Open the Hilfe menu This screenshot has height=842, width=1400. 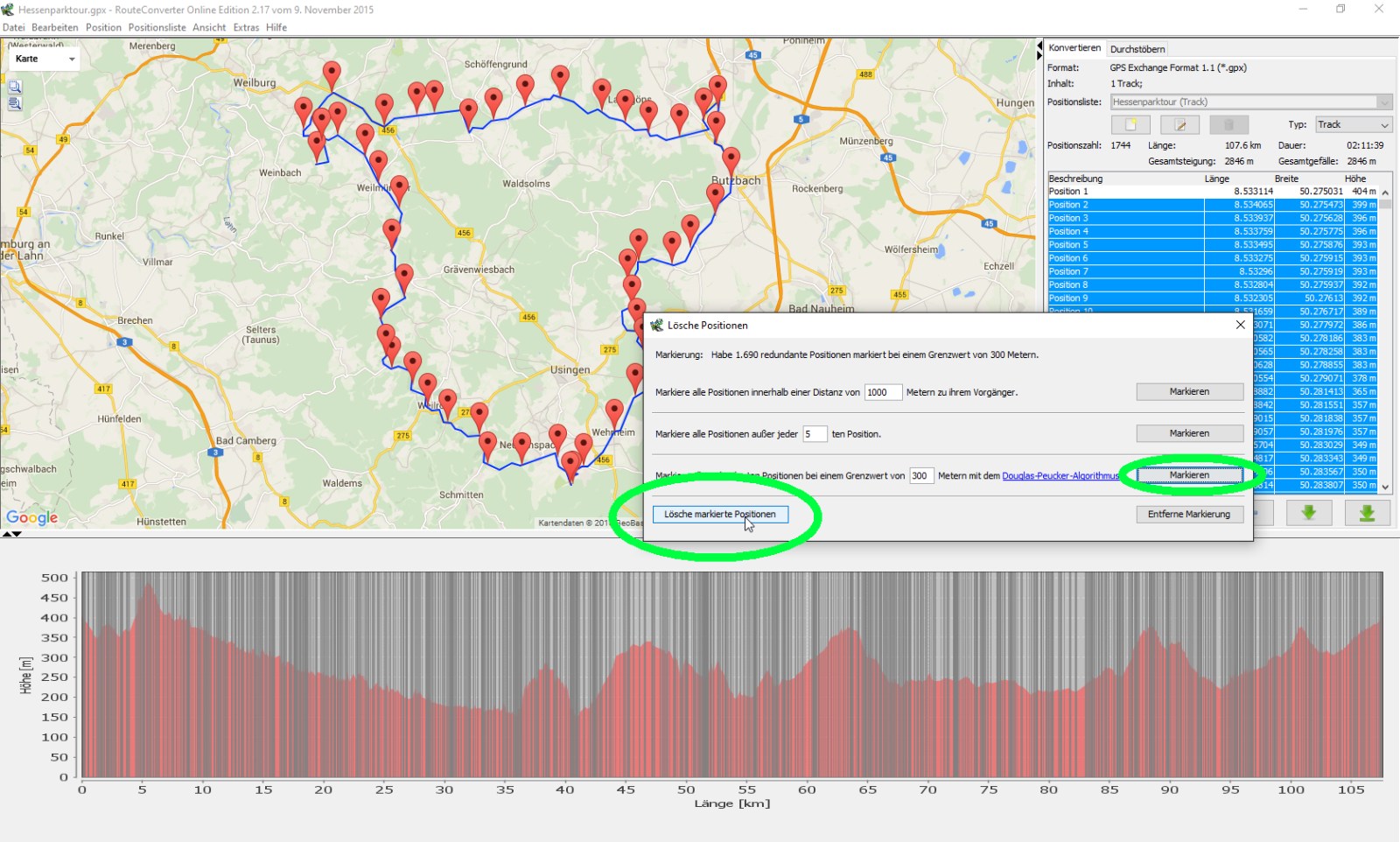click(x=276, y=27)
